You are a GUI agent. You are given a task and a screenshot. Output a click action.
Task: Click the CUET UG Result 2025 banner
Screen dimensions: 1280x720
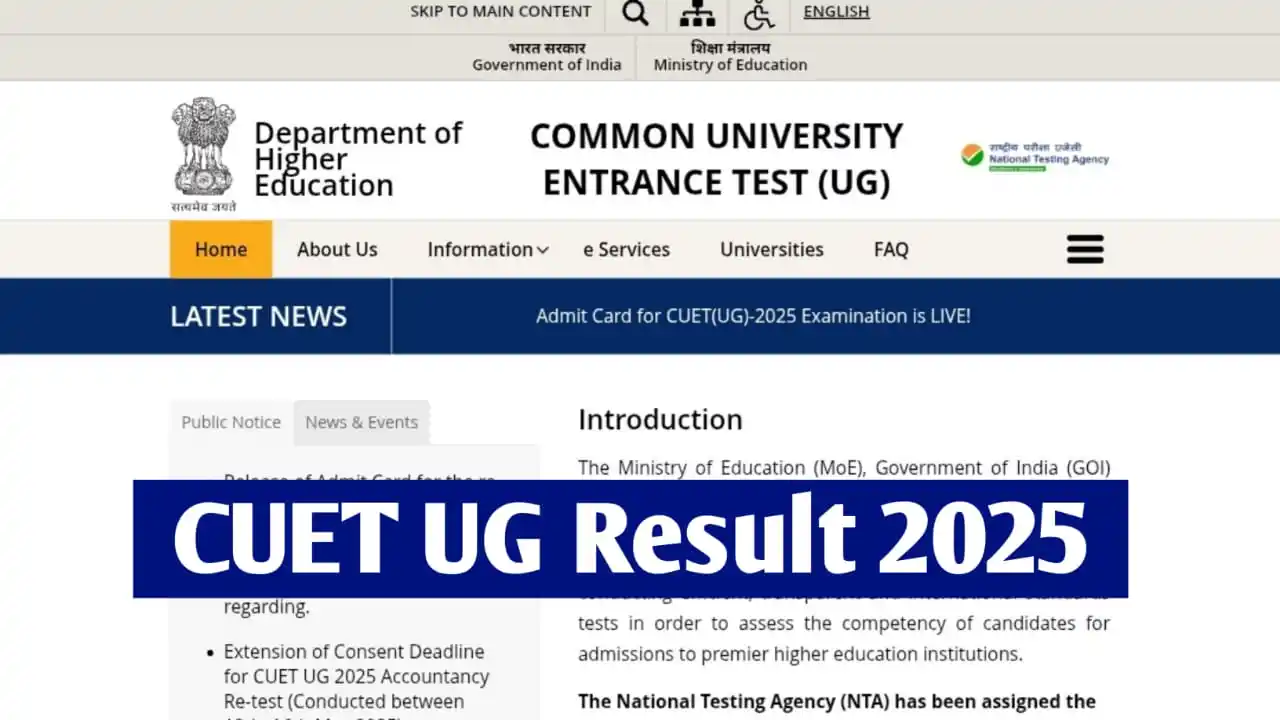point(630,538)
